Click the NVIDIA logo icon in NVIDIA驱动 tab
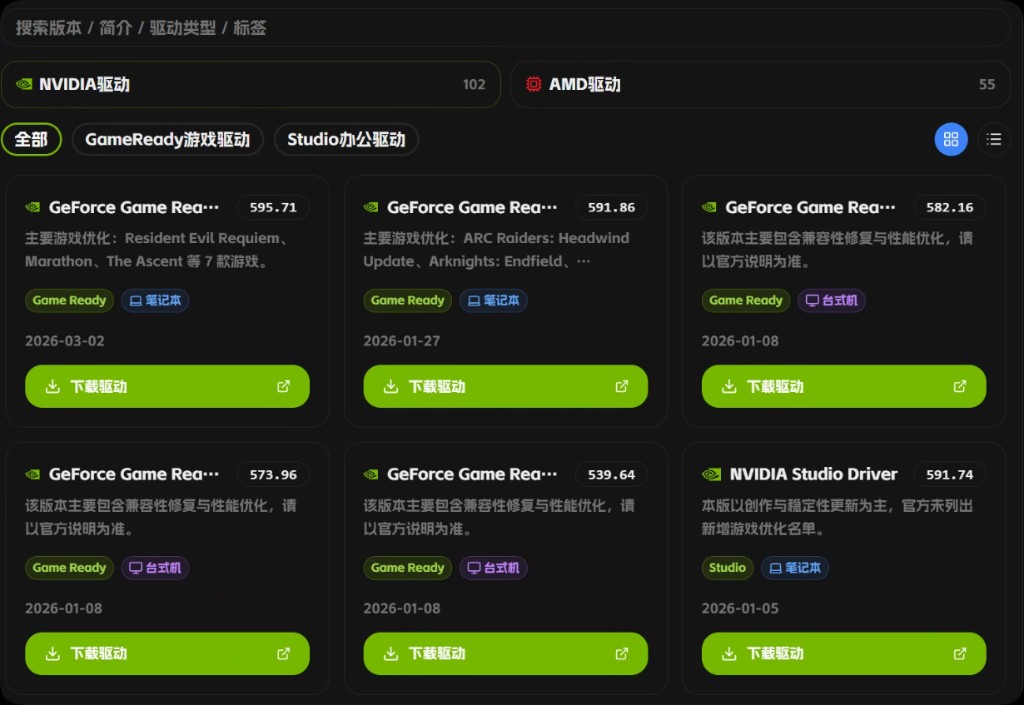1024x705 pixels. [24, 84]
